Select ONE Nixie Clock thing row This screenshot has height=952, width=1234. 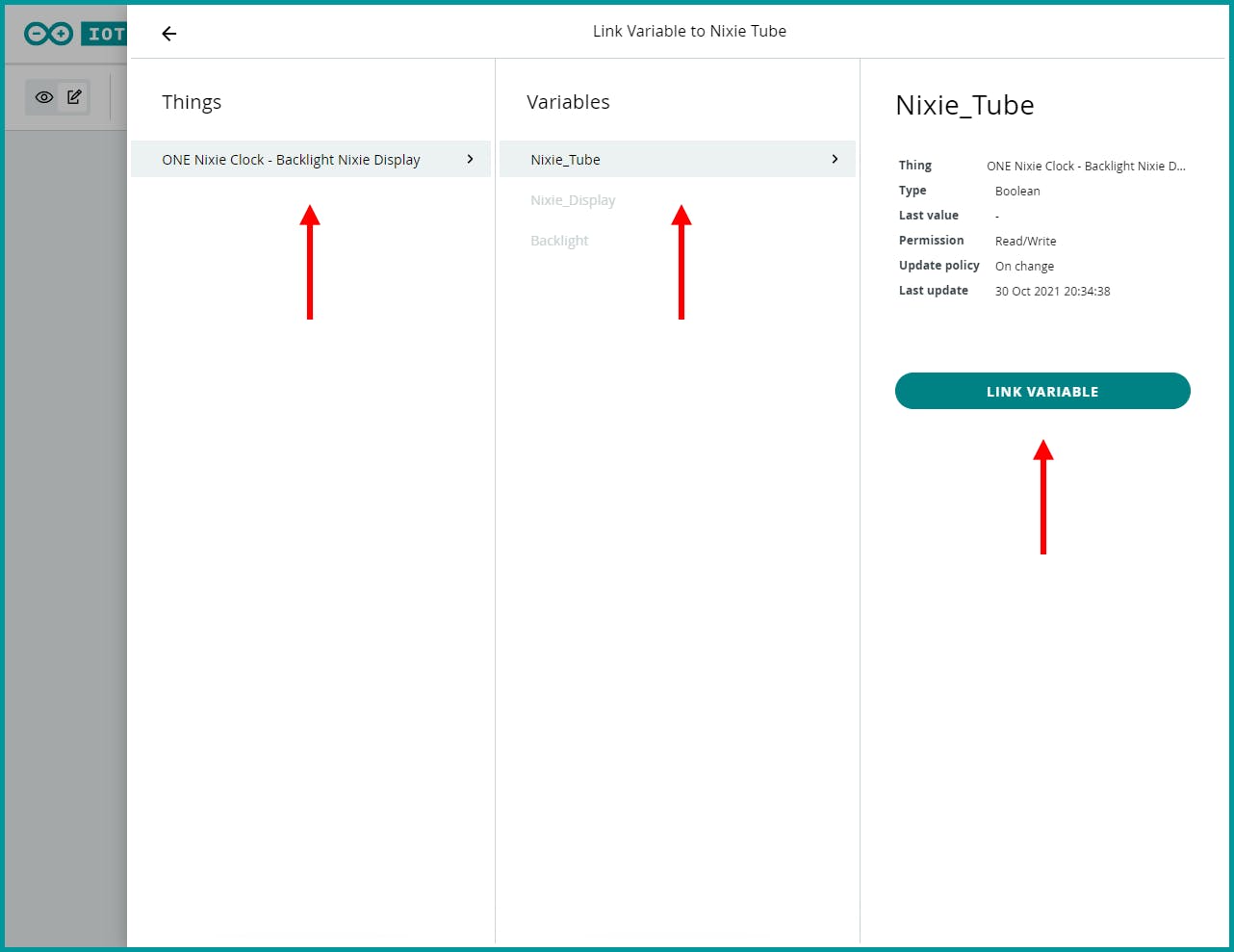[x=311, y=159]
